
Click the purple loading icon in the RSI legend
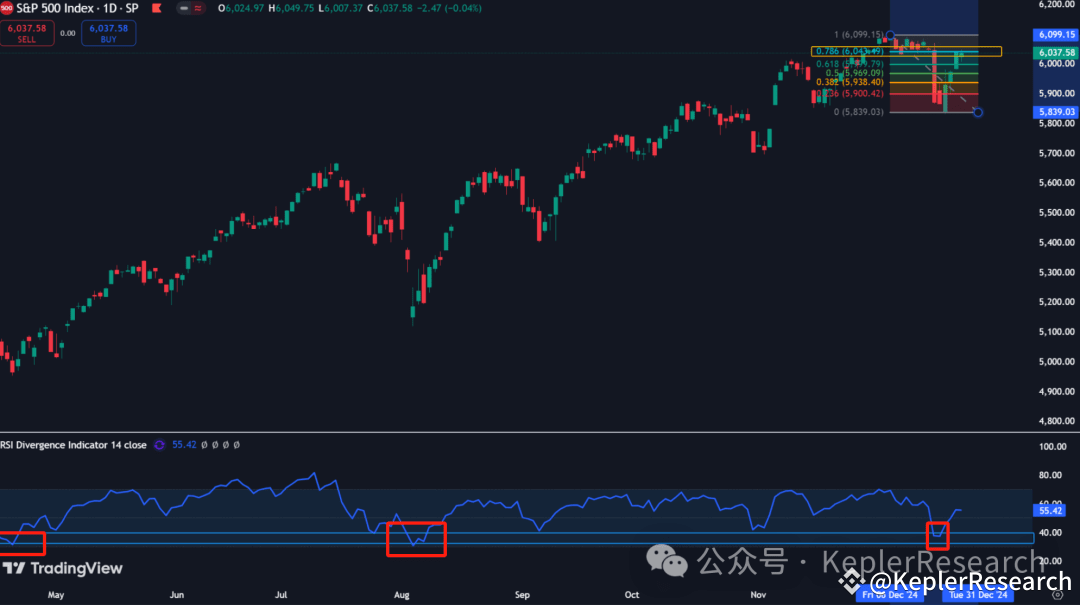159,445
